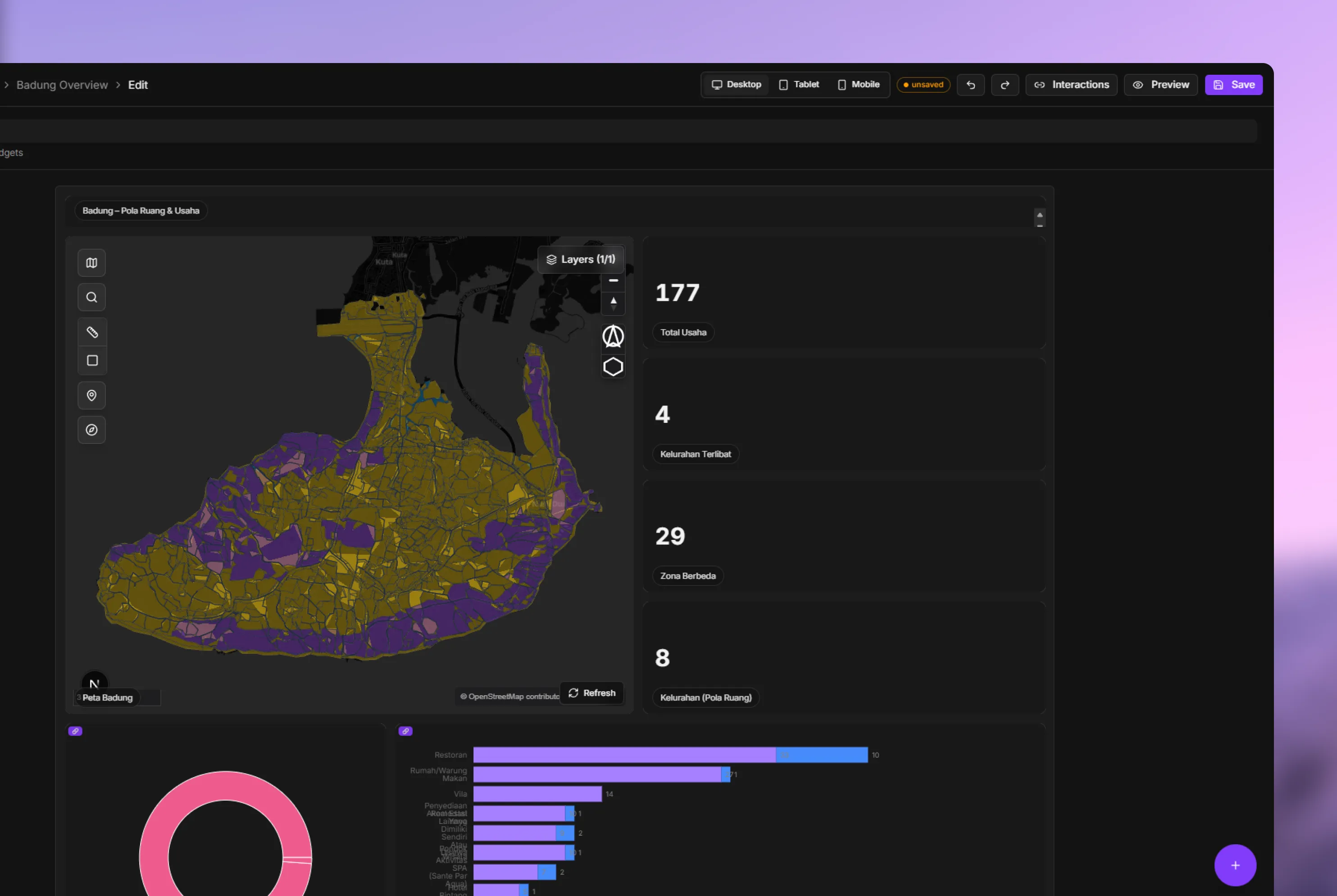Viewport: 1337px width, 896px height.
Task: Add a widget with purple plus button
Action: [1235, 865]
